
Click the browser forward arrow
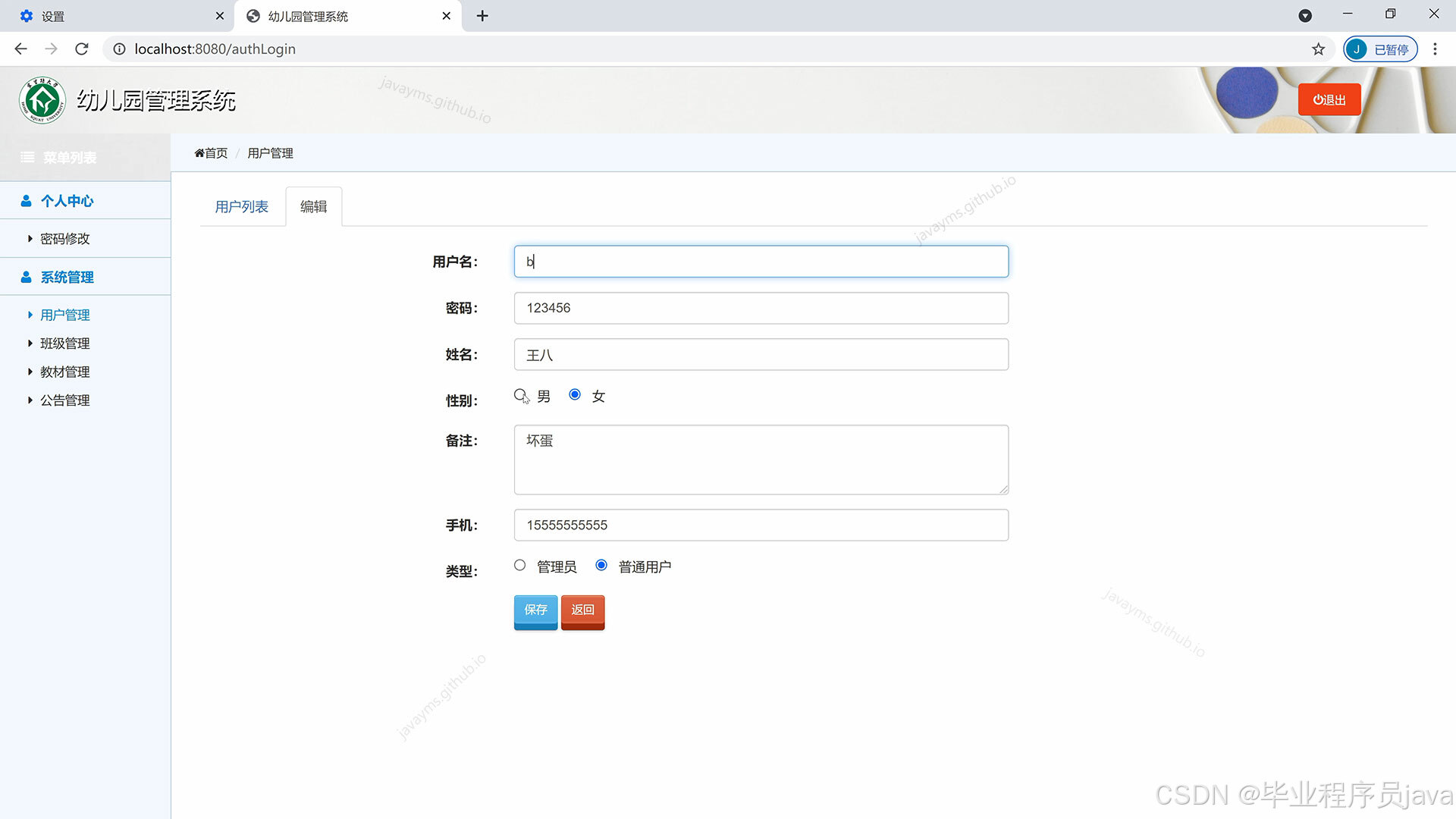[51, 49]
